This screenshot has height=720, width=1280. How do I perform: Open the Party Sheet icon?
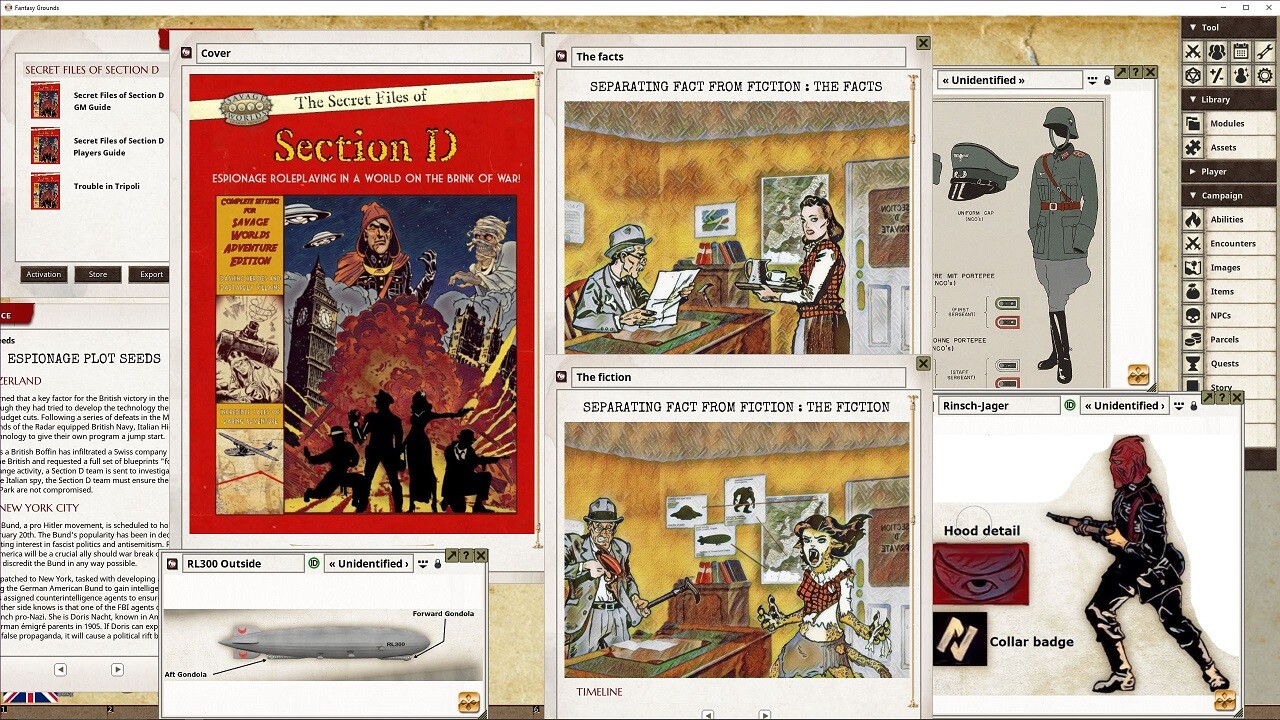[1217, 50]
